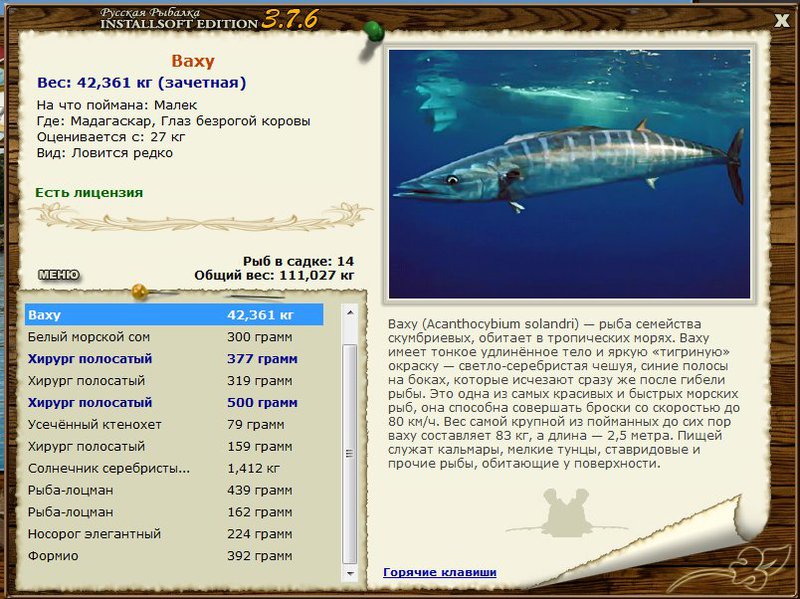Select Рыба-лоцман 439 грамм entry

pos(174,490)
